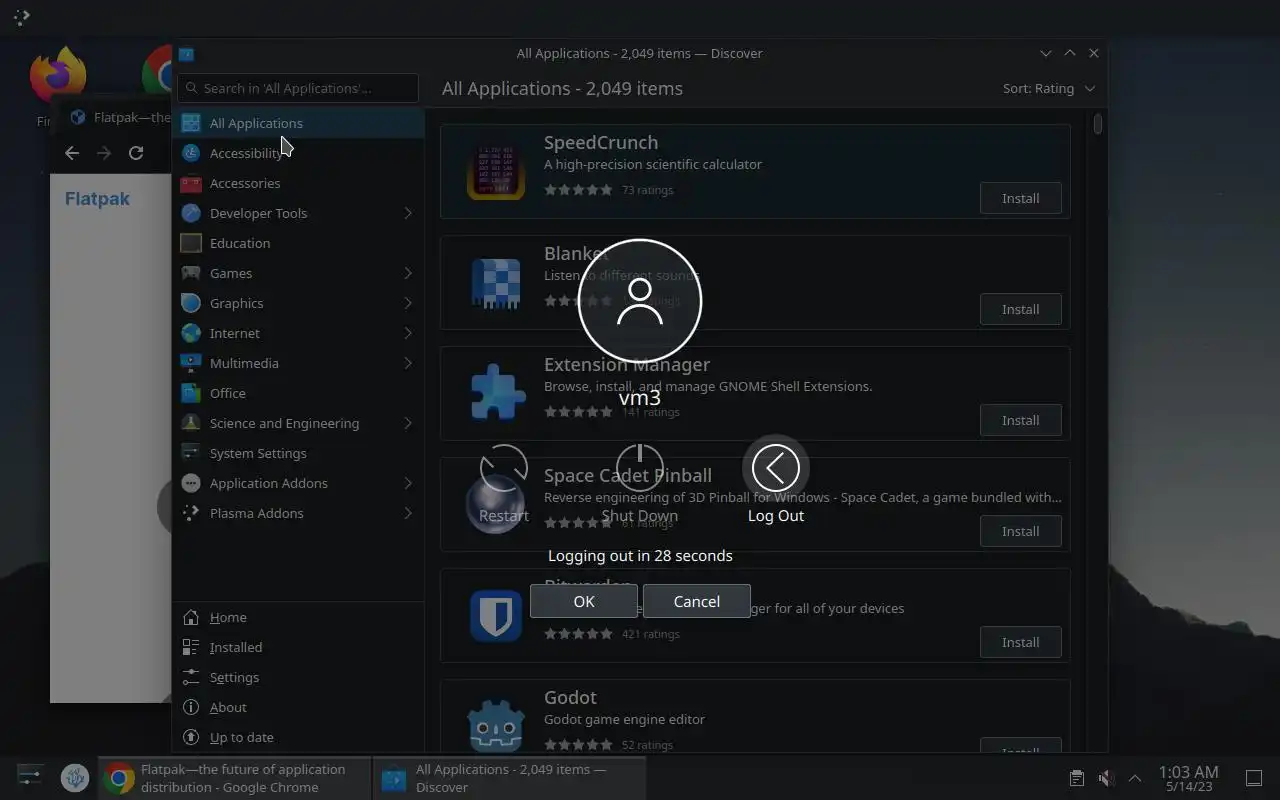Expand hidden system tray icons
1280x800 pixels.
(1135, 778)
